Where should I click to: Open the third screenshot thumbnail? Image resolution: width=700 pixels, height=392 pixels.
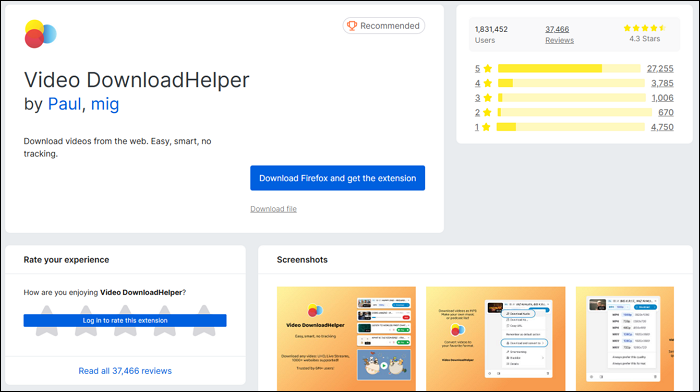point(625,338)
